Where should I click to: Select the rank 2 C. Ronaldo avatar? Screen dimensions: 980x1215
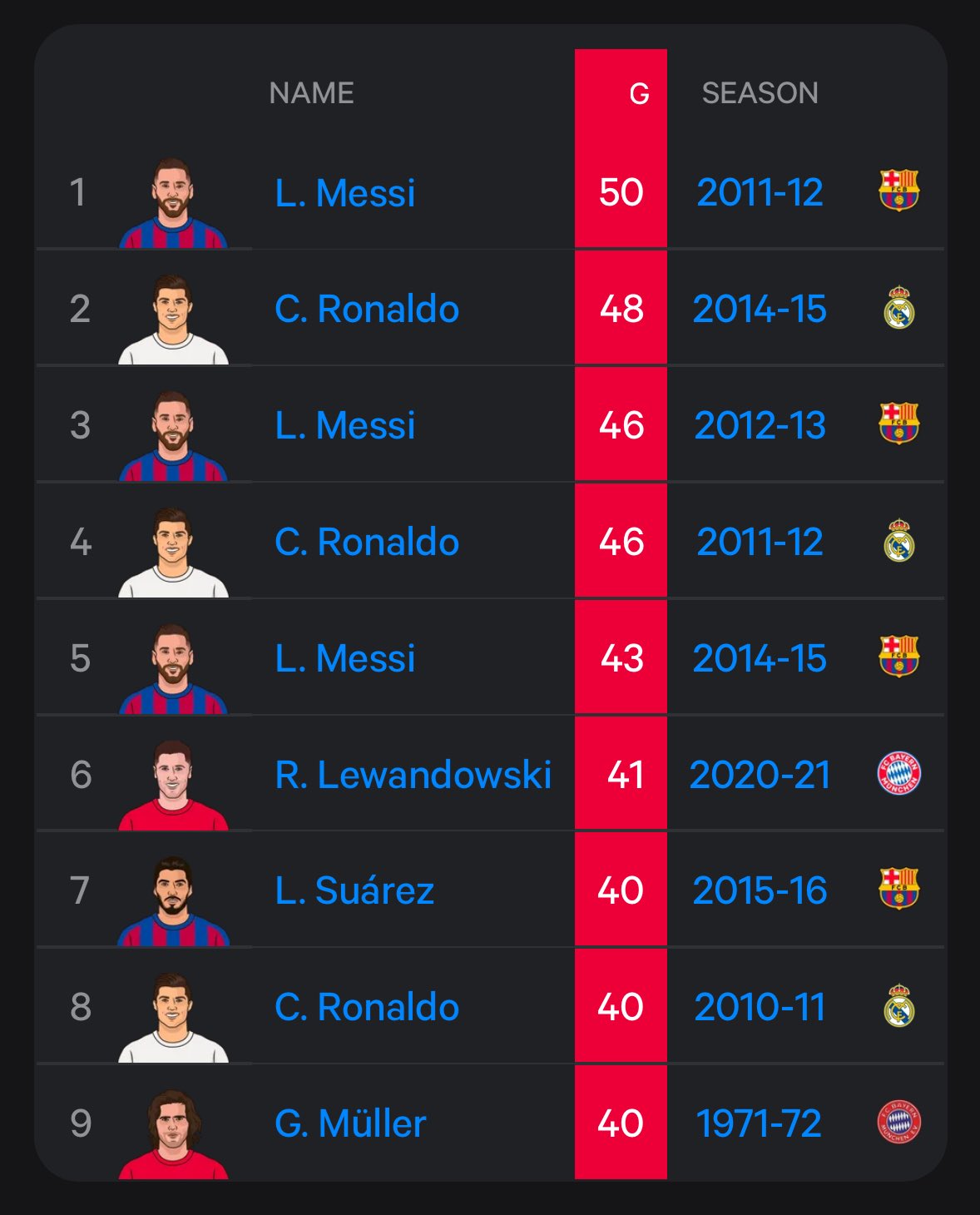pyautogui.click(x=173, y=319)
